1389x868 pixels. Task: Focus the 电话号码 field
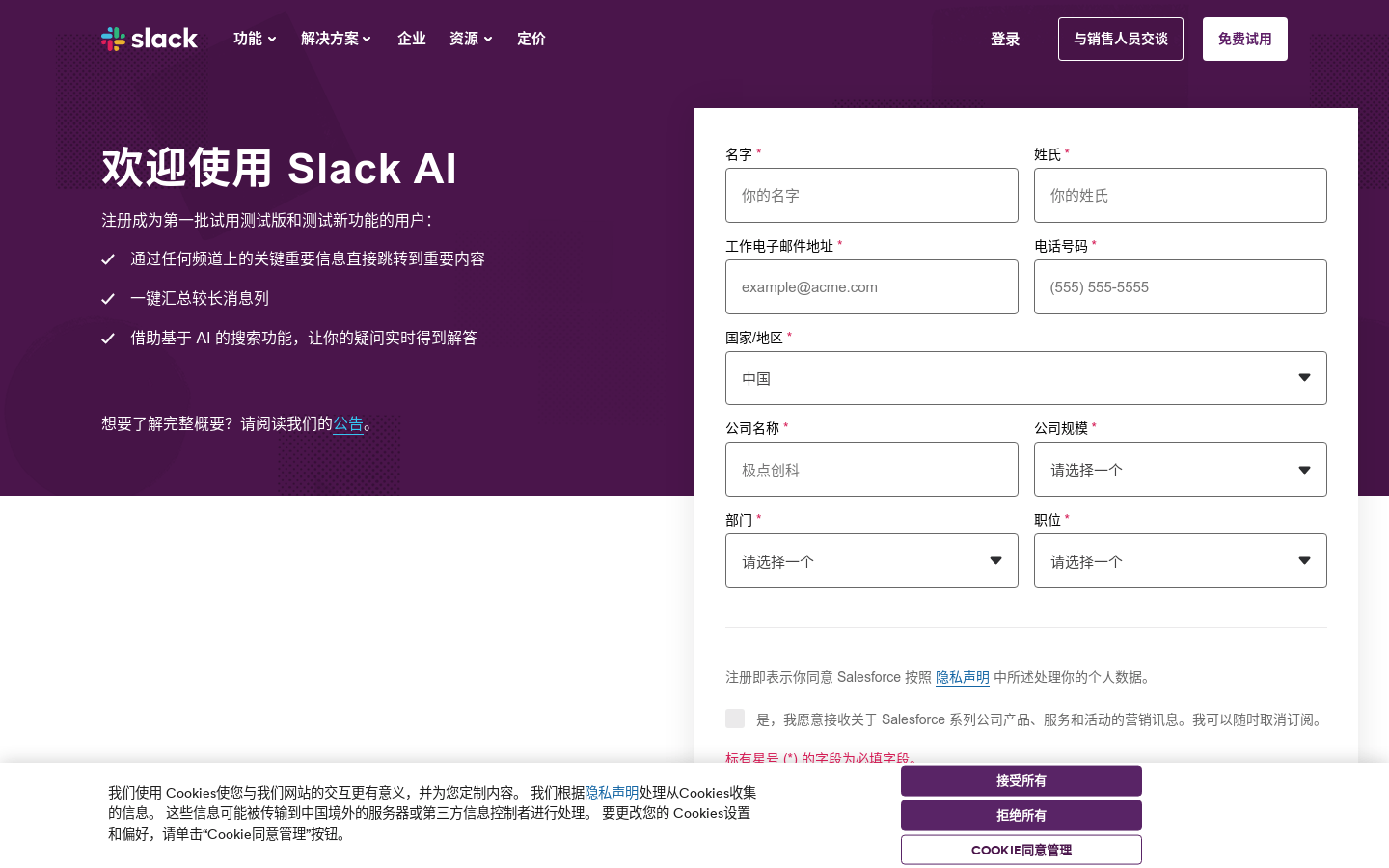click(1181, 287)
